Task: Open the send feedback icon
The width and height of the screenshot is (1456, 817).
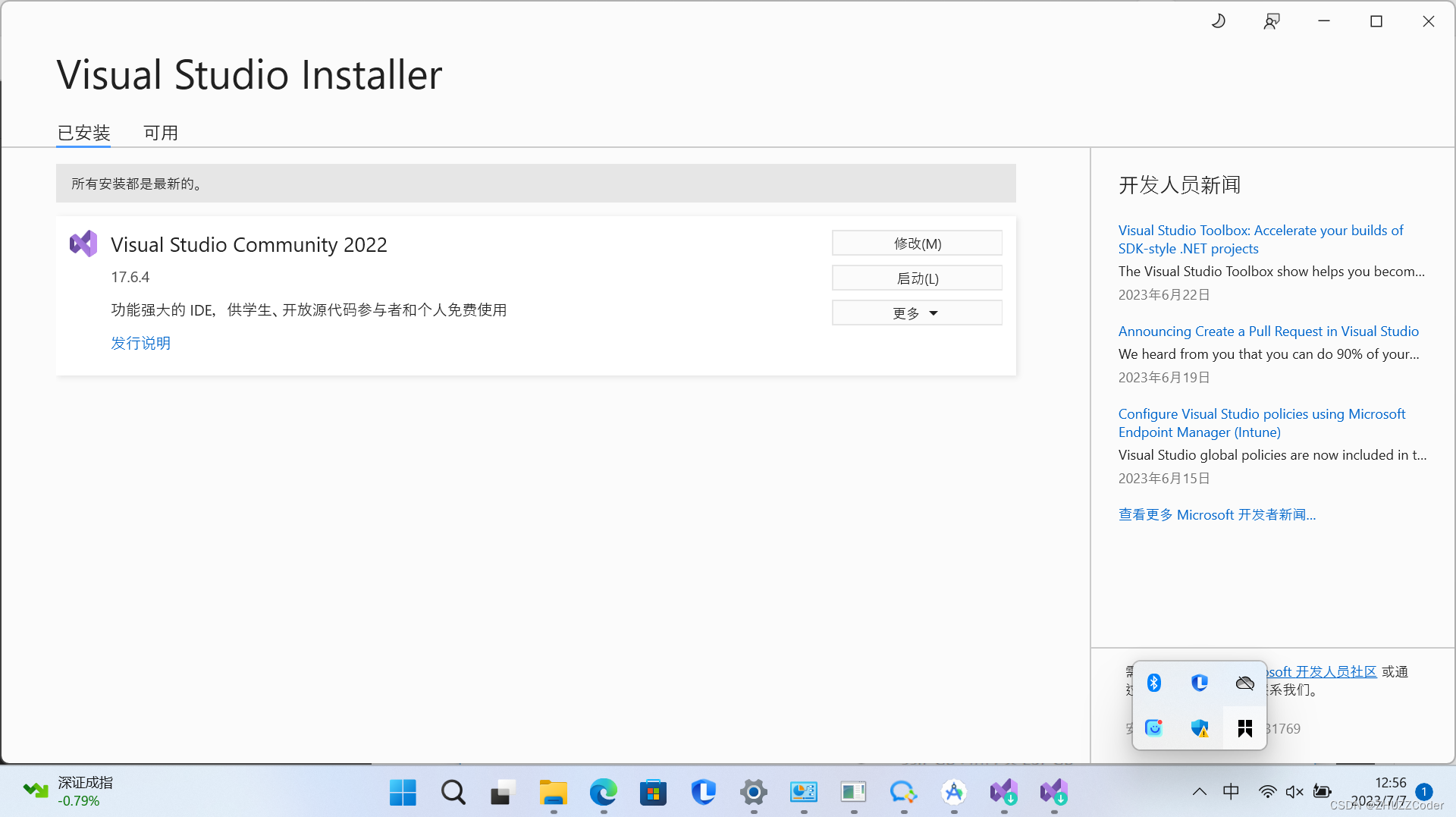Action: tap(1272, 21)
